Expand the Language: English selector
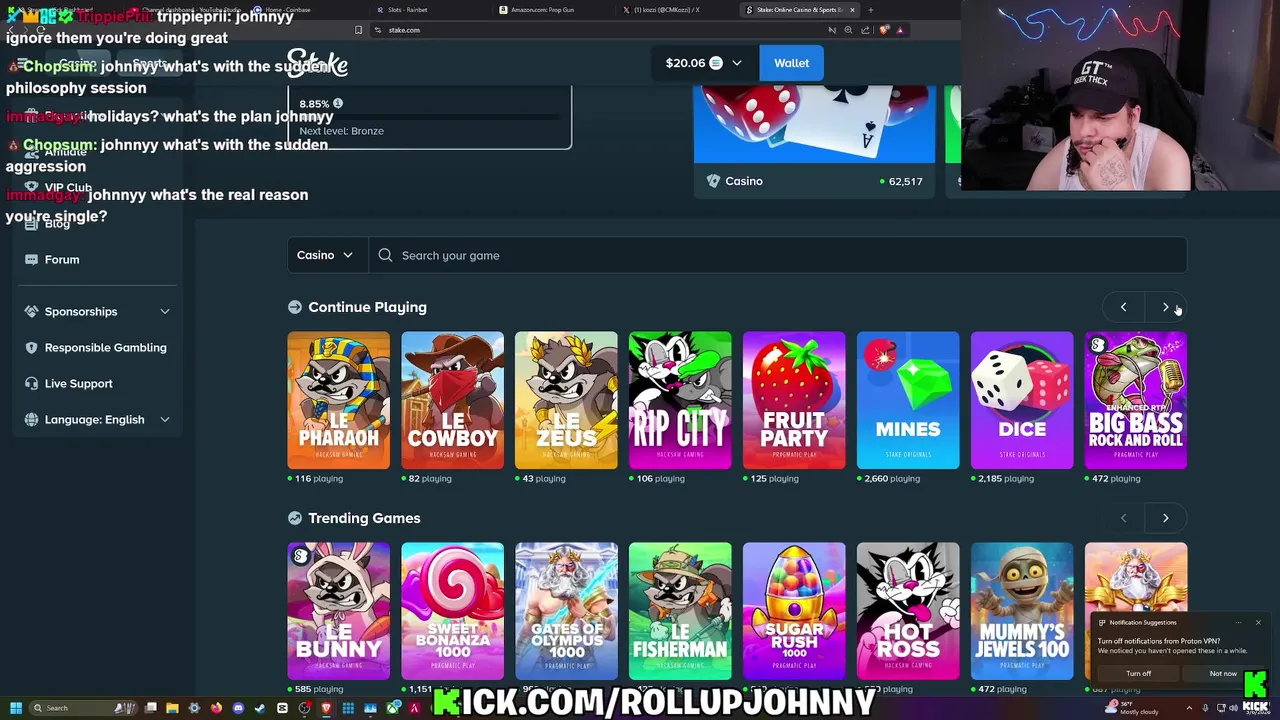The height and width of the screenshot is (720, 1280). tap(97, 419)
